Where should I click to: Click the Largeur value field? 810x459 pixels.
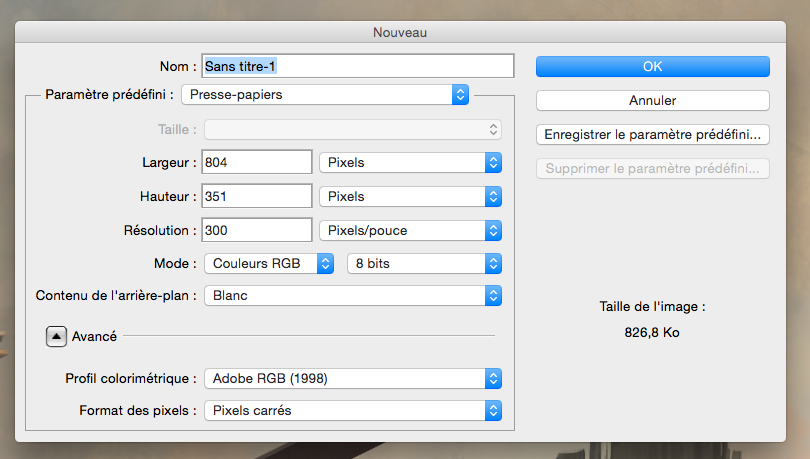(x=257, y=162)
